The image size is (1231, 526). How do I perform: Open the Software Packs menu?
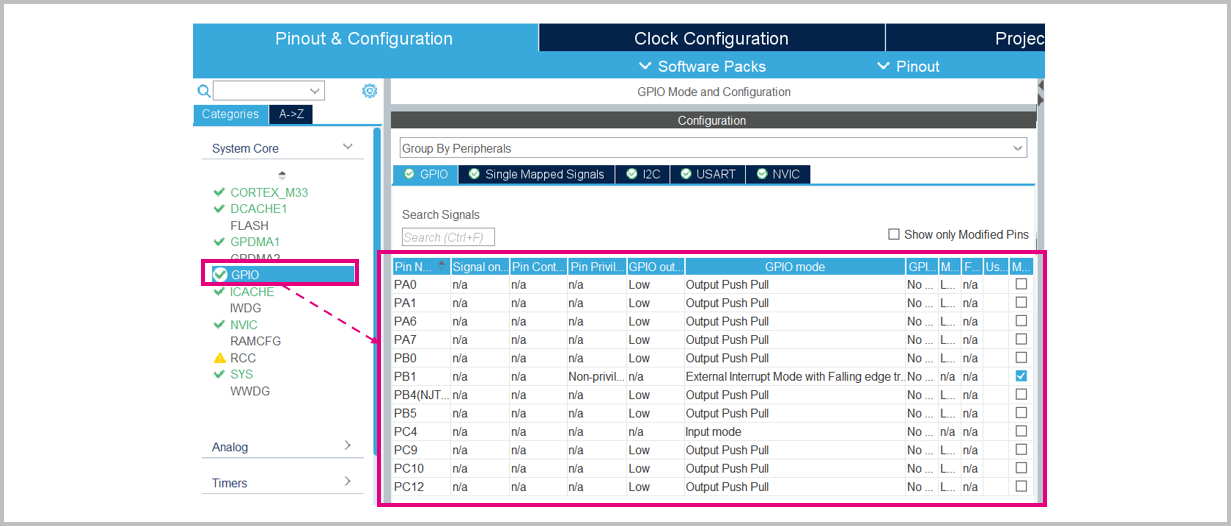click(702, 66)
